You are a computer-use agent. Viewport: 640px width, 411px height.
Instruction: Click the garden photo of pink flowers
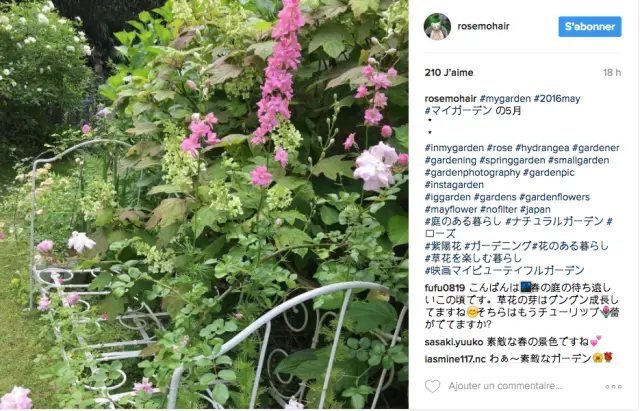204,204
